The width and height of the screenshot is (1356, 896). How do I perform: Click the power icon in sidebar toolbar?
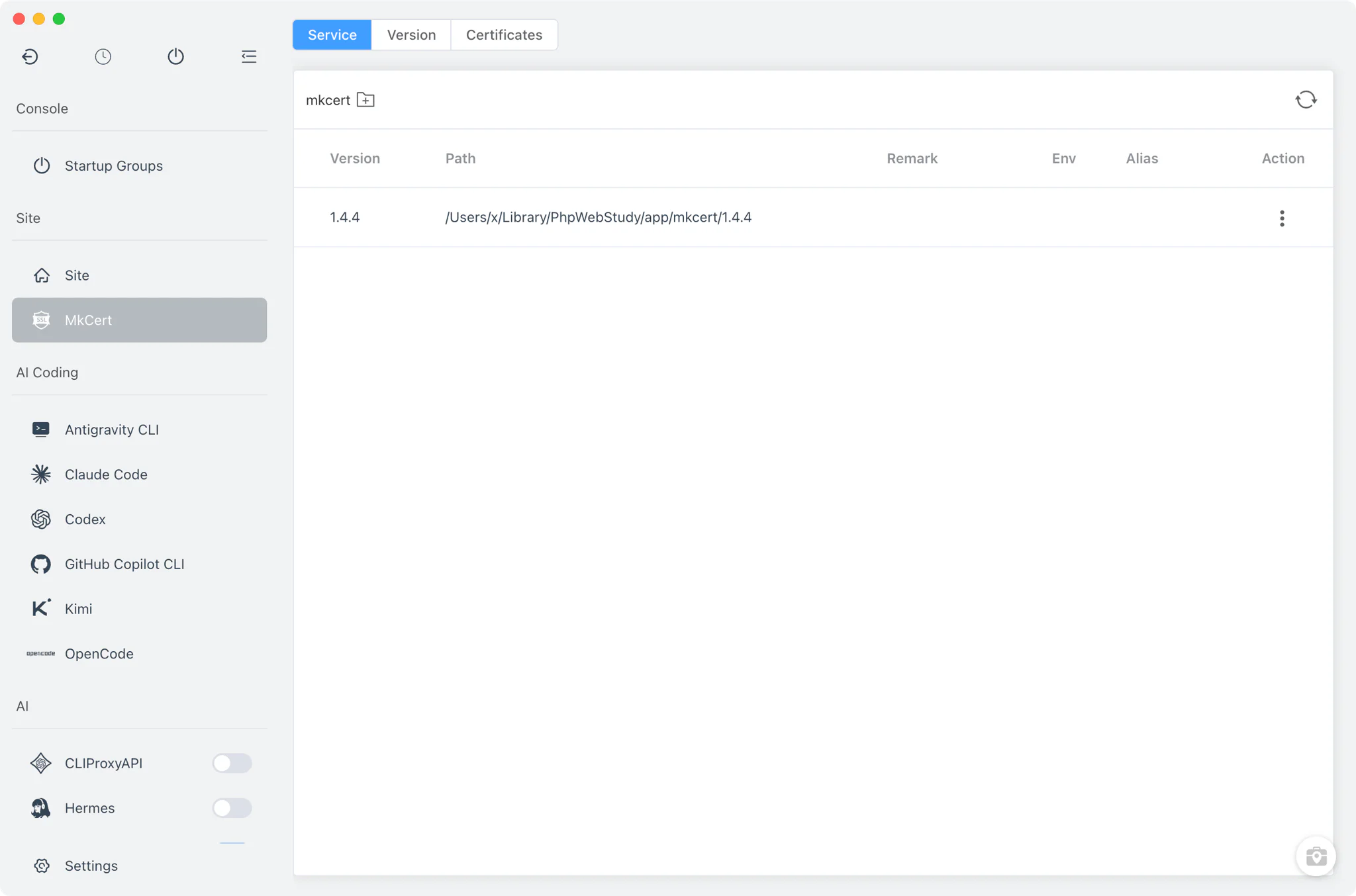175,56
